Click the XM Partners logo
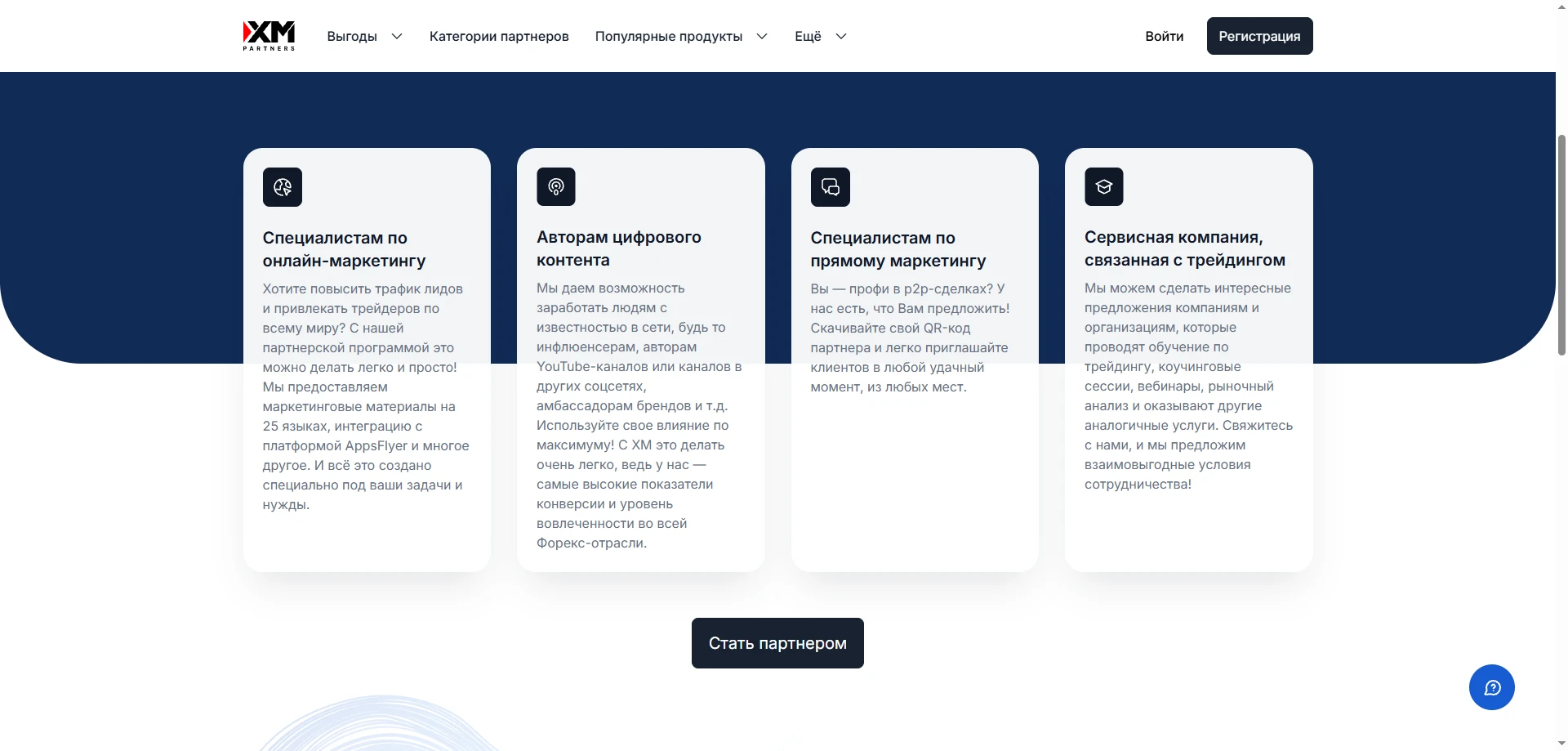This screenshot has width=1568, height=751. (x=269, y=36)
